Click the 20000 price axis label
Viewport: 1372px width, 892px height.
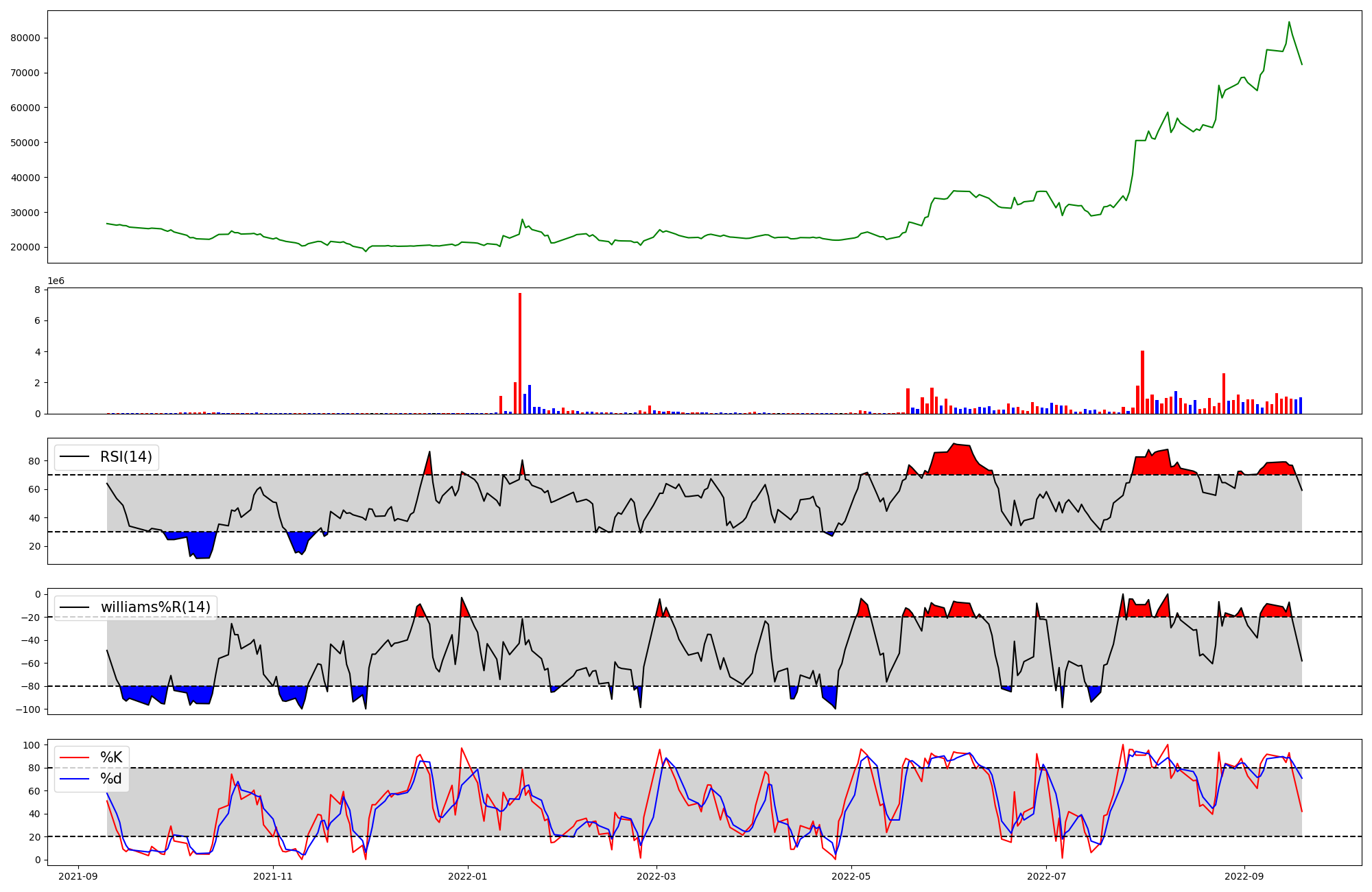tap(25, 247)
